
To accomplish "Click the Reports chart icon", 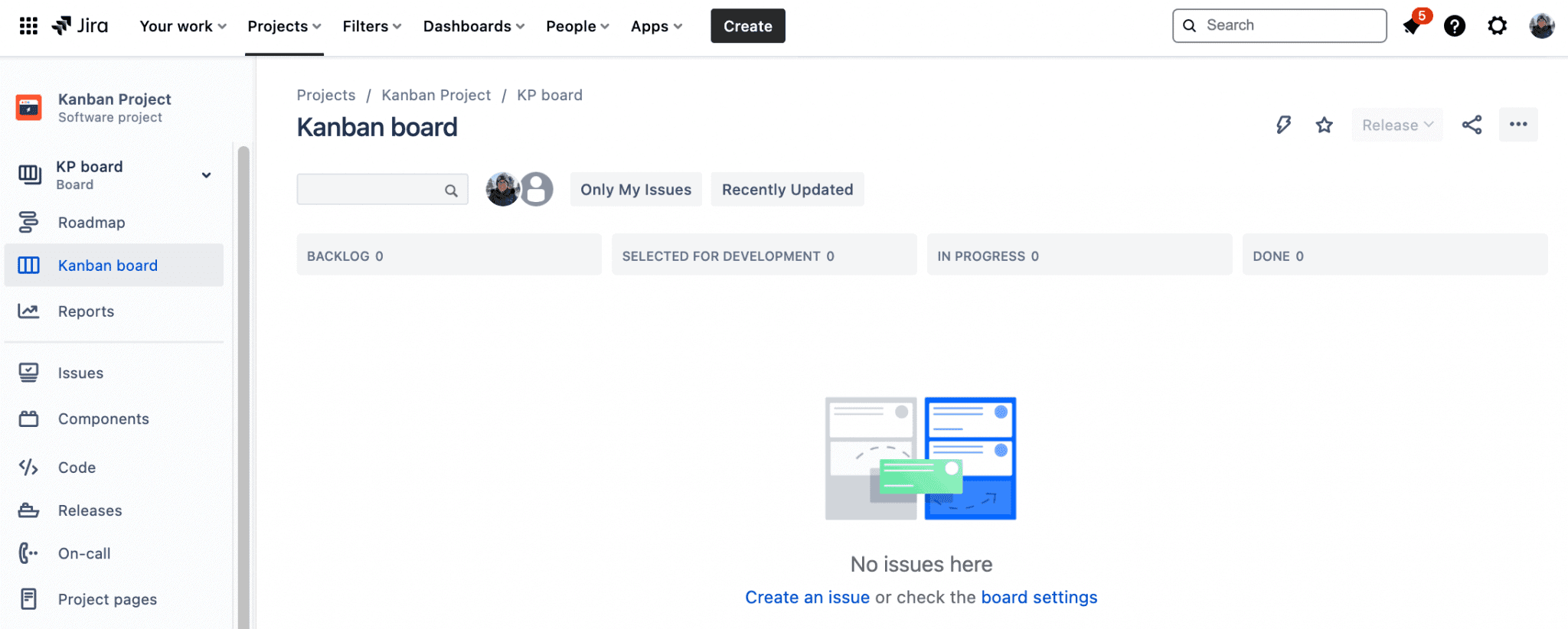I will click(x=28, y=311).
